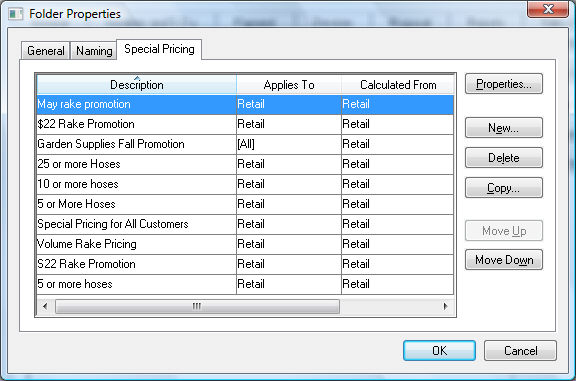Click the left scroll arrow of the list

point(45,306)
